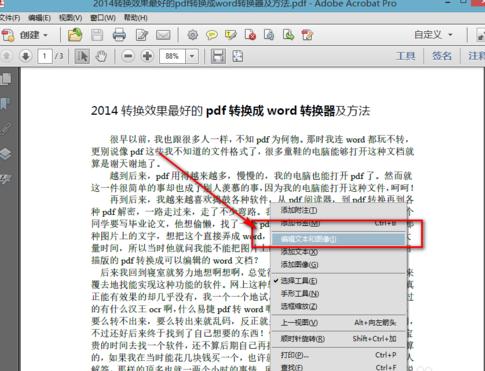This screenshot has height=371, width=485.
Task: Open the page thumbnails sidebar icon
Action: [x=6, y=79]
